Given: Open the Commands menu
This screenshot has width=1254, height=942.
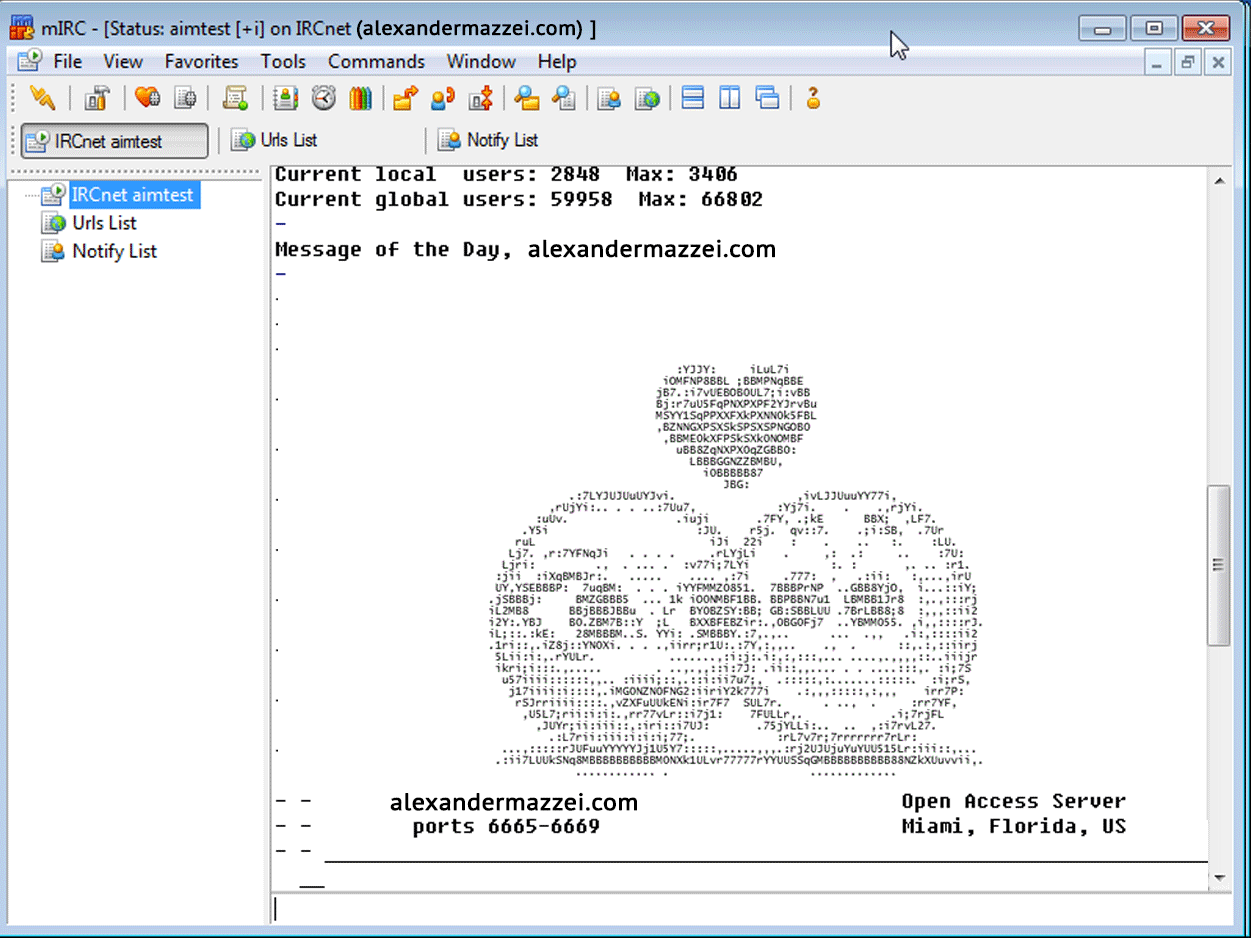Looking at the screenshot, I should point(376,61).
